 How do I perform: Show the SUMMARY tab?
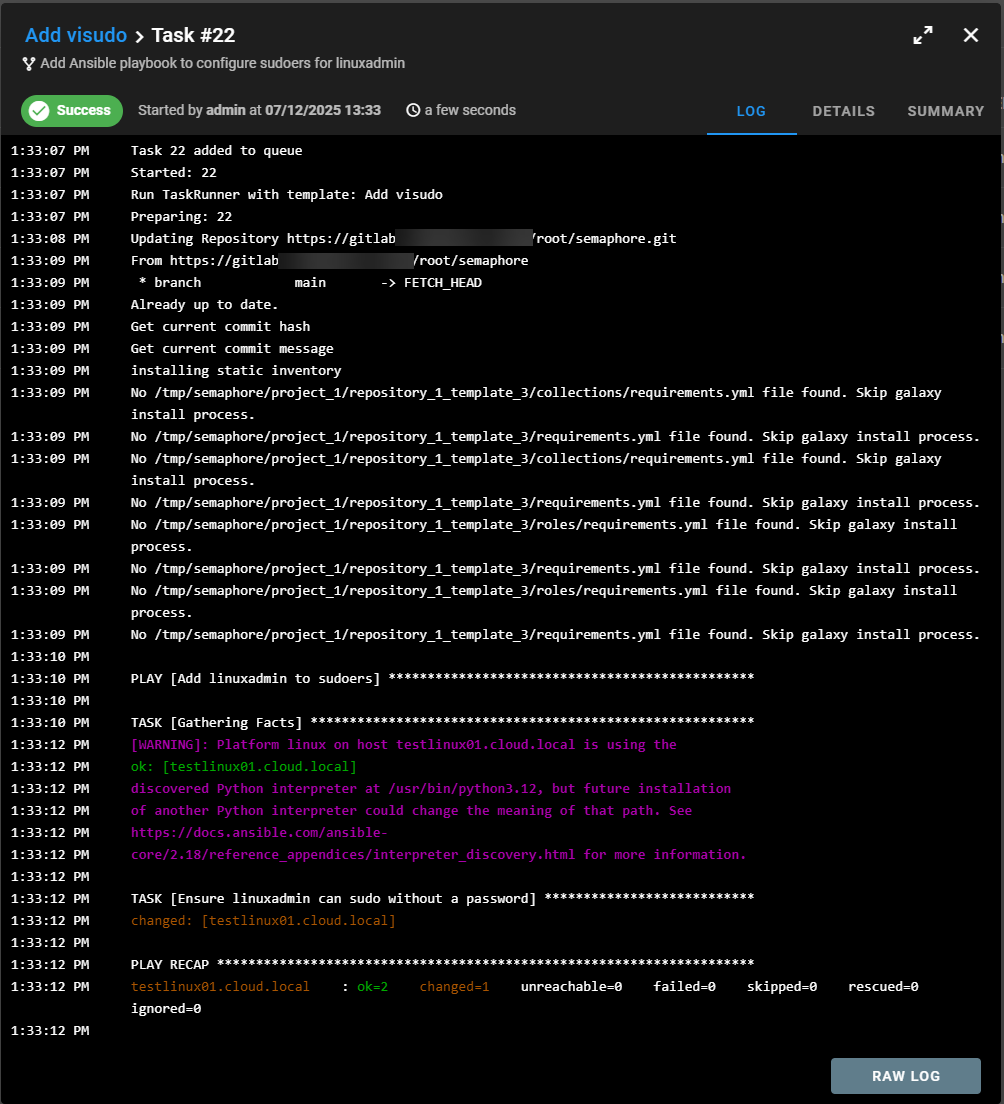[x=945, y=111]
